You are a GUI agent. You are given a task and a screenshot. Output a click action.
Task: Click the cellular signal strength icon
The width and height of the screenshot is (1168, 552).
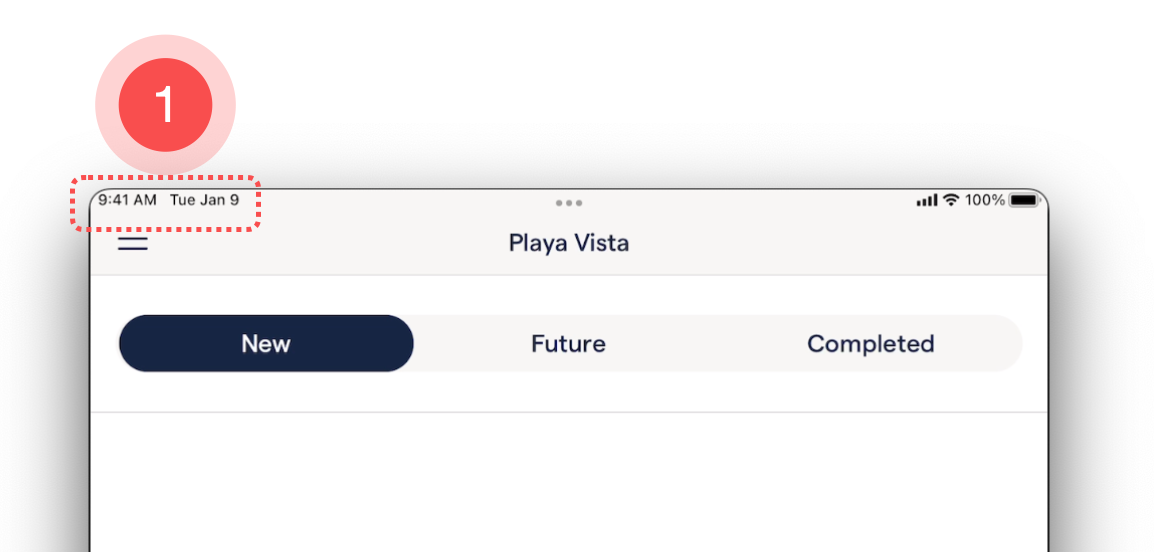926,201
